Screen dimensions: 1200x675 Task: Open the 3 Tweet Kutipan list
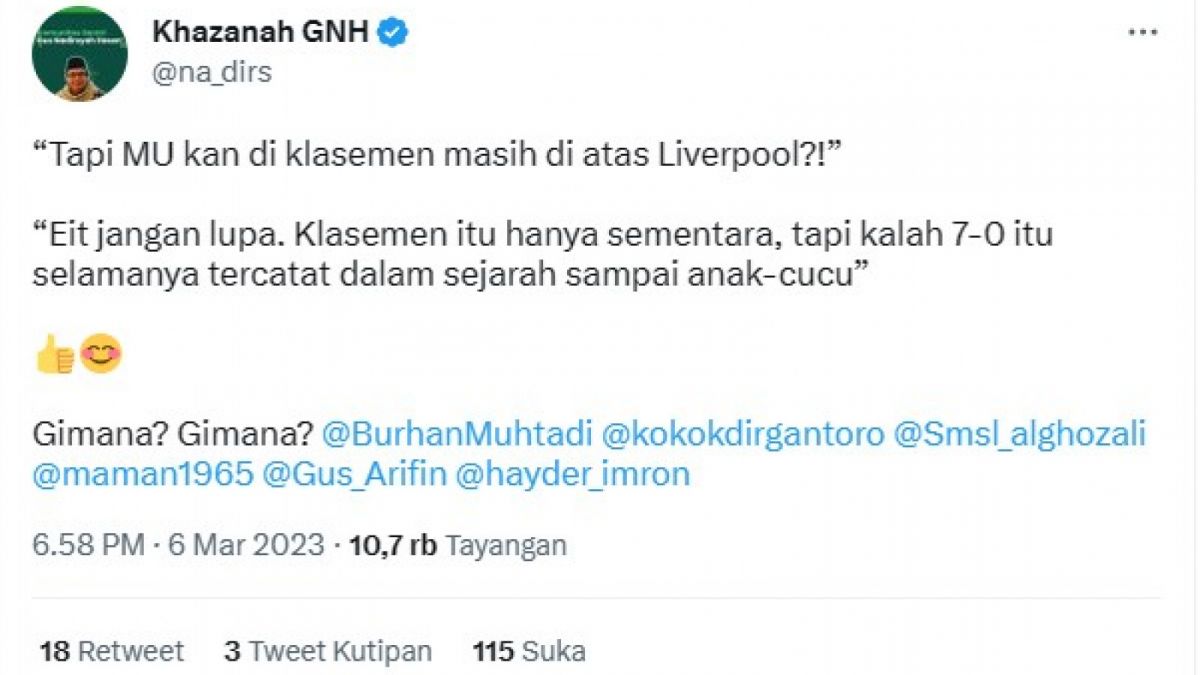click(x=328, y=652)
